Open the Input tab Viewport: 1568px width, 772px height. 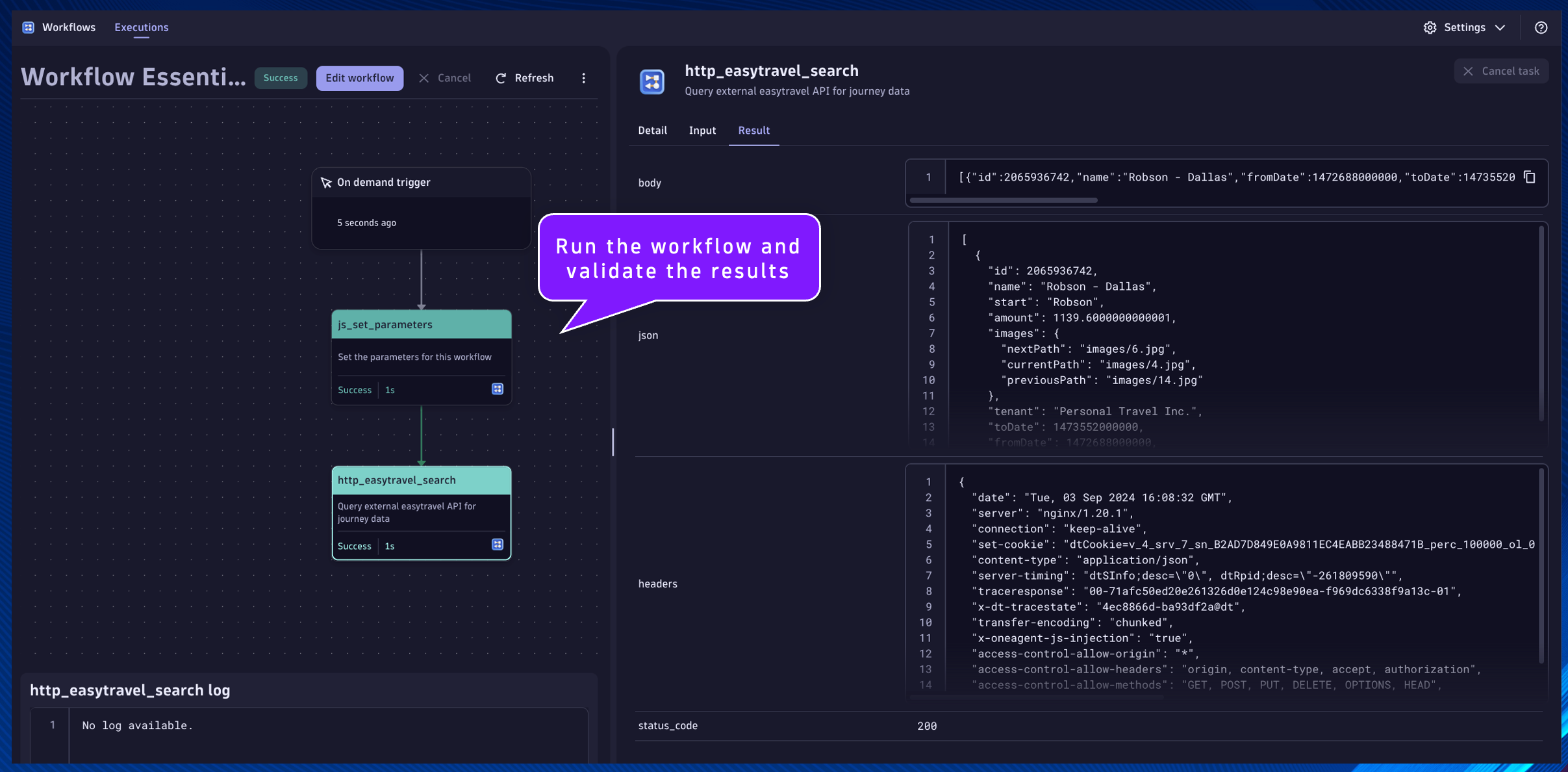(x=702, y=130)
